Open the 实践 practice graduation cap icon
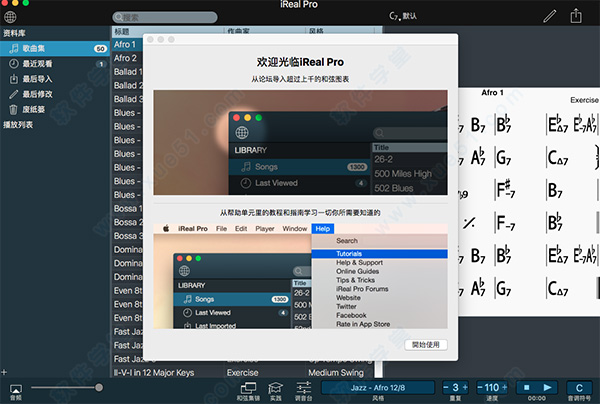Image resolution: width=600 pixels, height=404 pixels. 276,388
